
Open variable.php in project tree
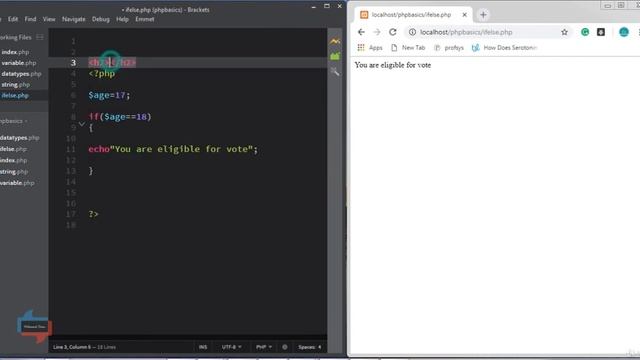[17, 183]
